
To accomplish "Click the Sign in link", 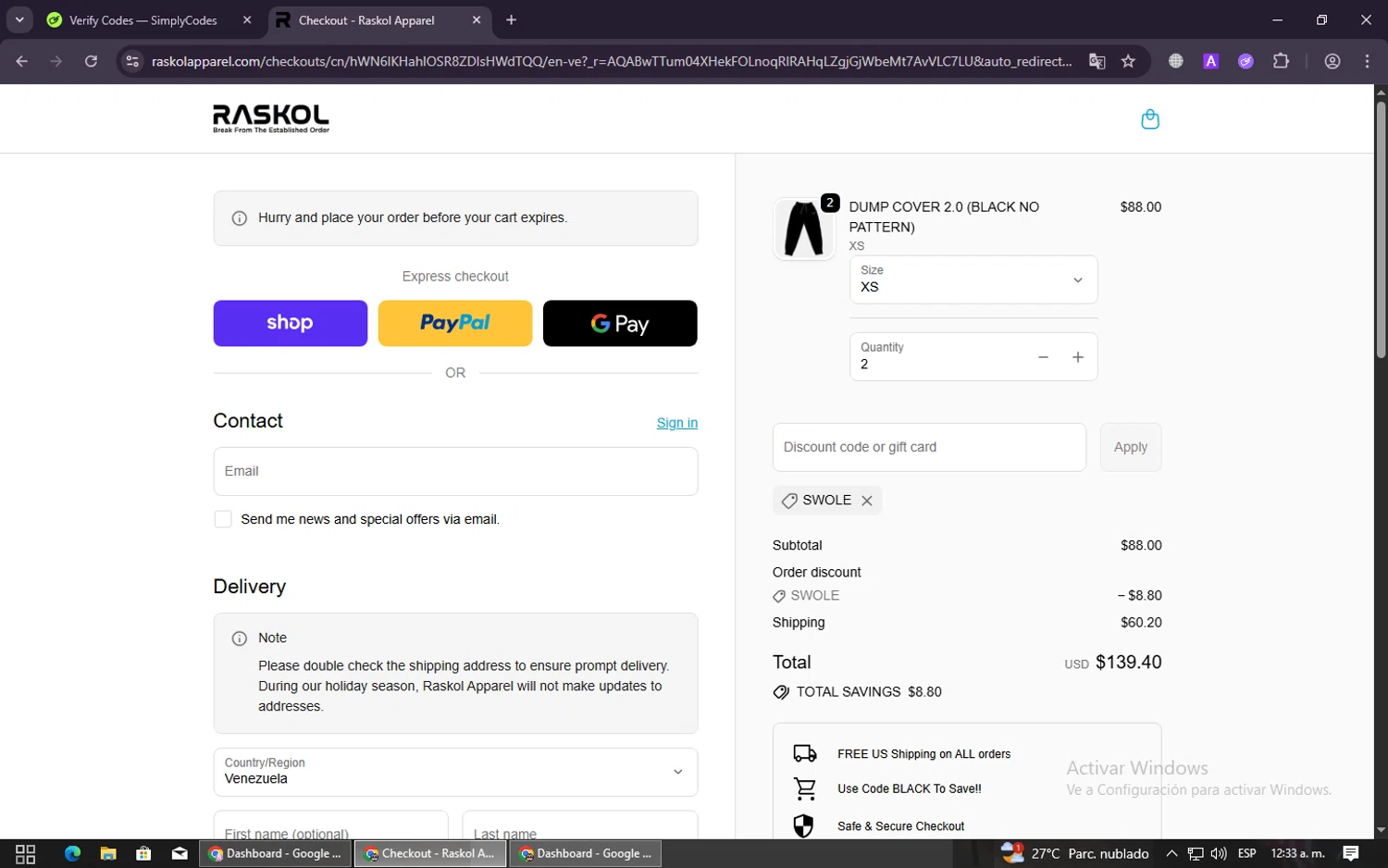I will pyautogui.click(x=677, y=423).
